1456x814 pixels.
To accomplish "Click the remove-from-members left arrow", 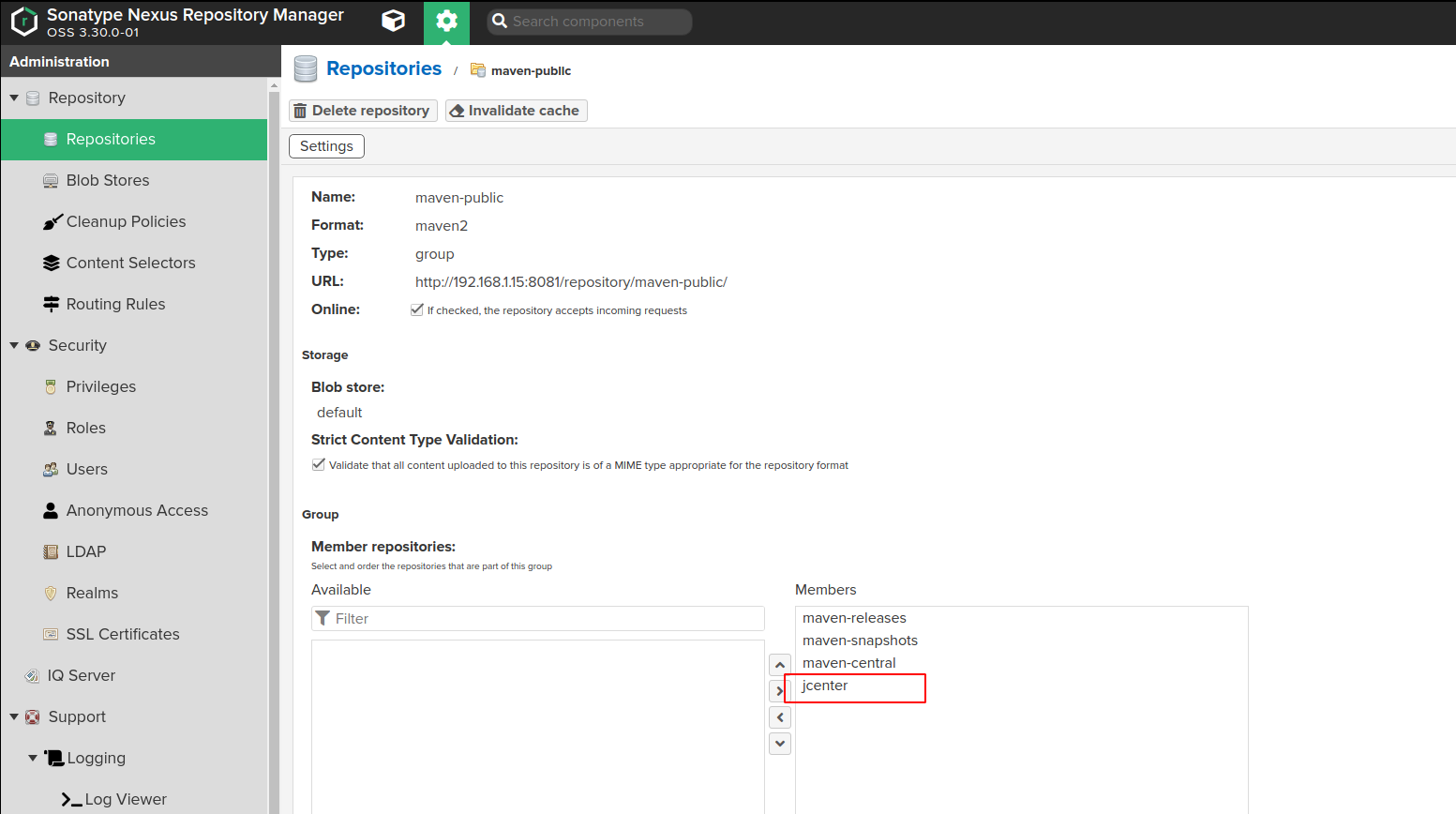I will coord(780,717).
